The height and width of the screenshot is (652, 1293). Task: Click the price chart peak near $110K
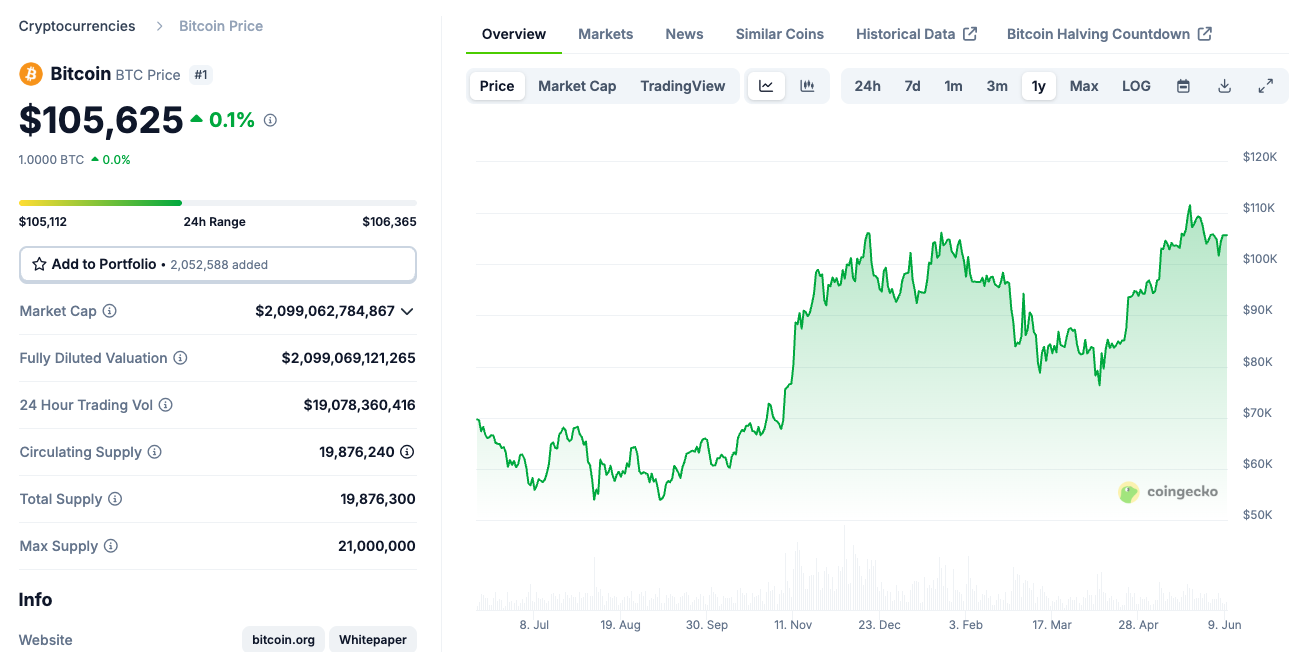pyautogui.click(x=1189, y=208)
